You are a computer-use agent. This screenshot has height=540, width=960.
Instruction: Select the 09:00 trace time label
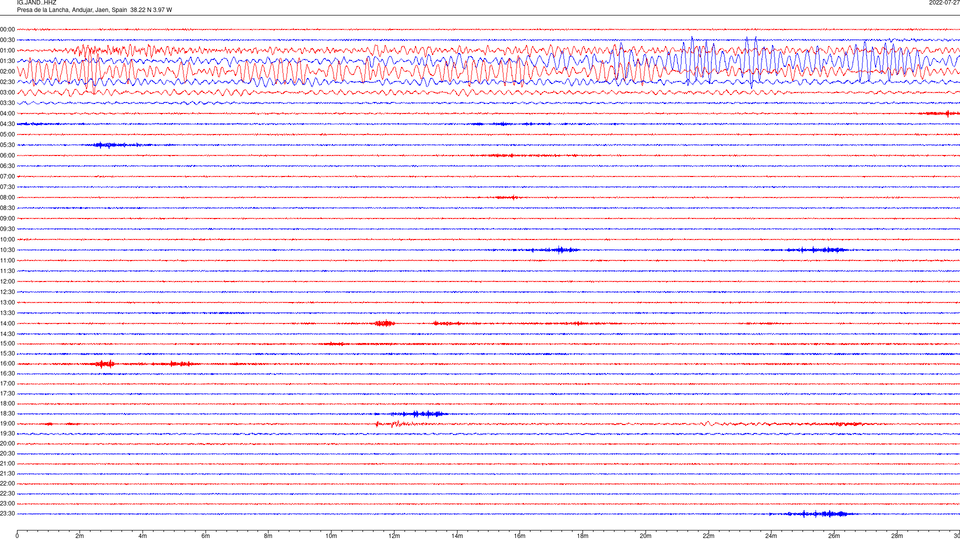(x=7, y=219)
